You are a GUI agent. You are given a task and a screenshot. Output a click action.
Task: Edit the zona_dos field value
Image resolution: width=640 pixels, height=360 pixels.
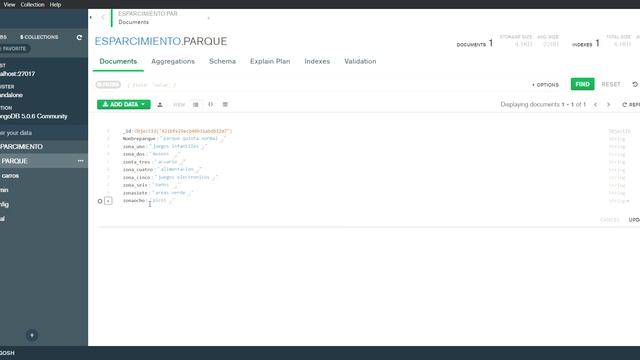coord(160,154)
